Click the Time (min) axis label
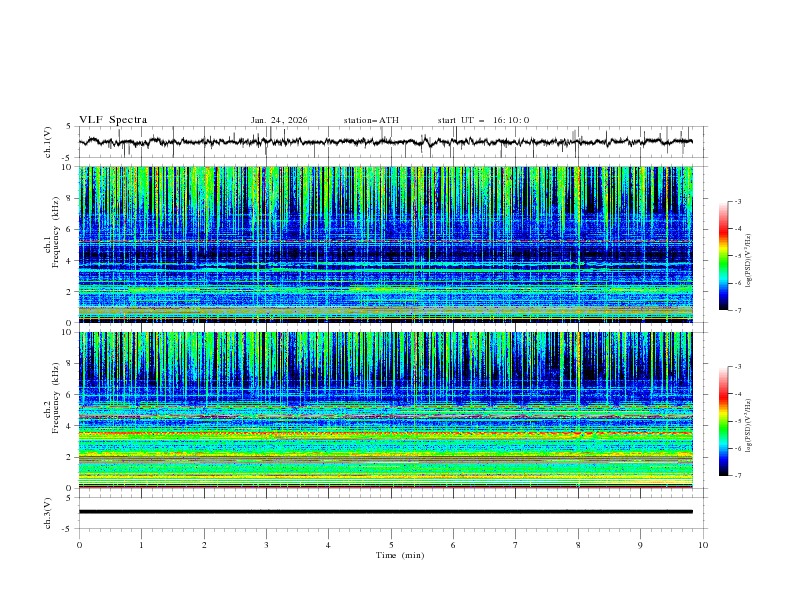 [398, 554]
